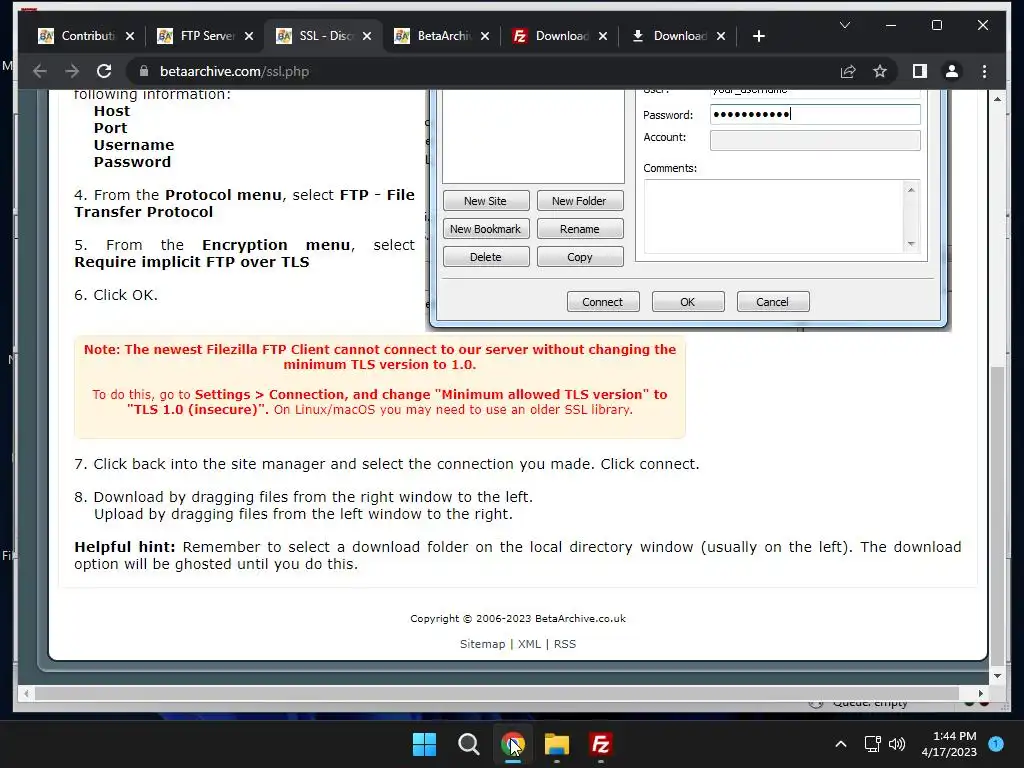Image resolution: width=1024 pixels, height=768 pixels.
Task: Bookmark this page with the star
Action: click(x=880, y=71)
